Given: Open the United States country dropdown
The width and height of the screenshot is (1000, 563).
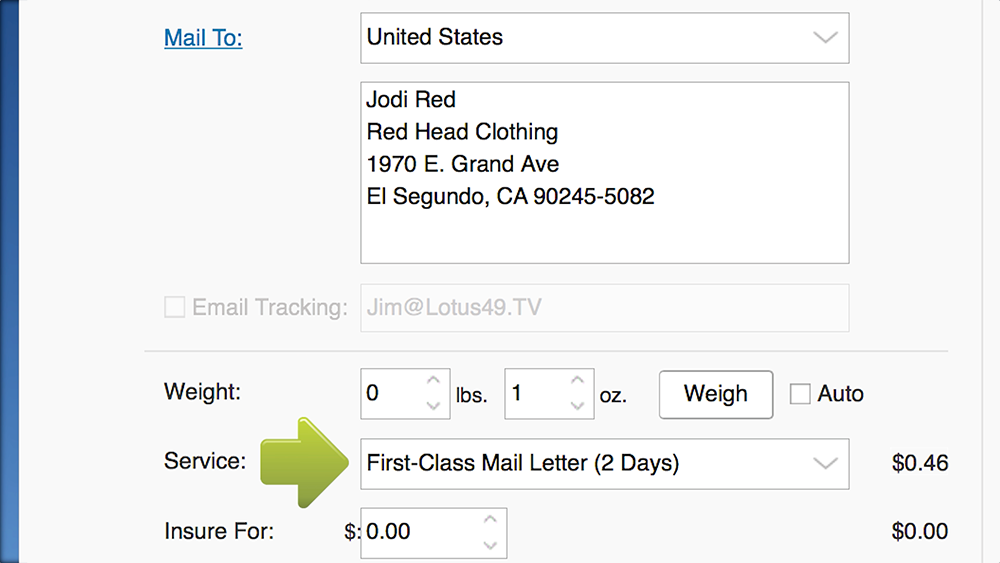Looking at the screenshot, I should [x=605, y=38].
